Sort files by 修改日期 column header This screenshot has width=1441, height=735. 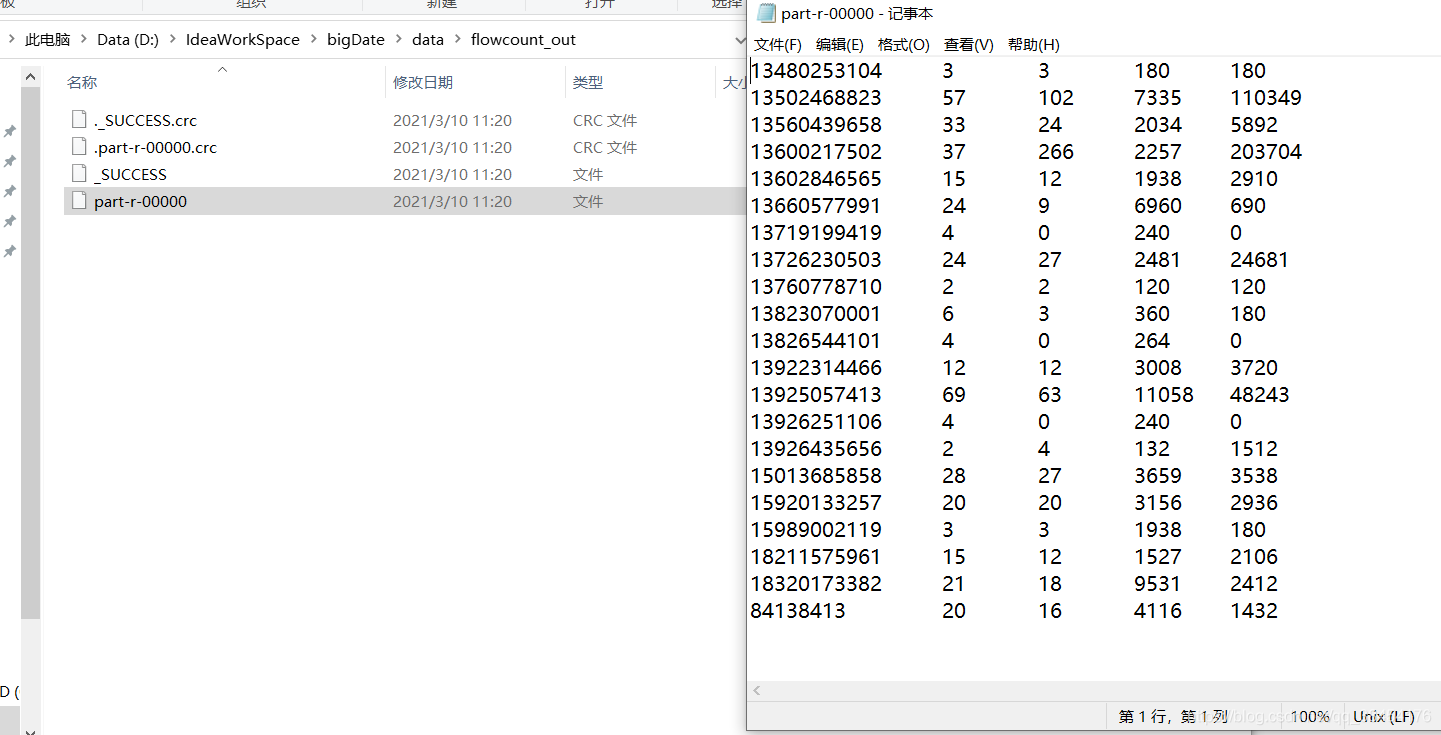point(423,82)
